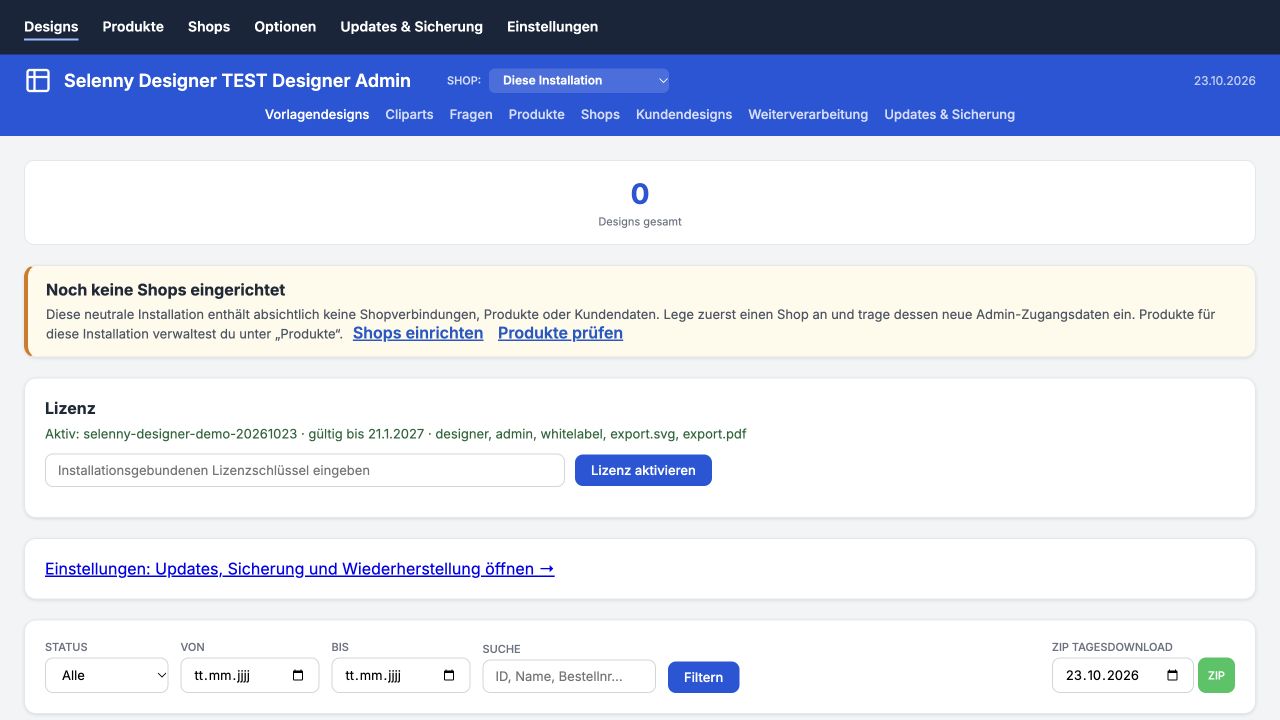Image resolution: width=1280 pixels, height=720 pixels.
Task: Switch to the Kundendesigns tab
Action: tap(684, 115)
